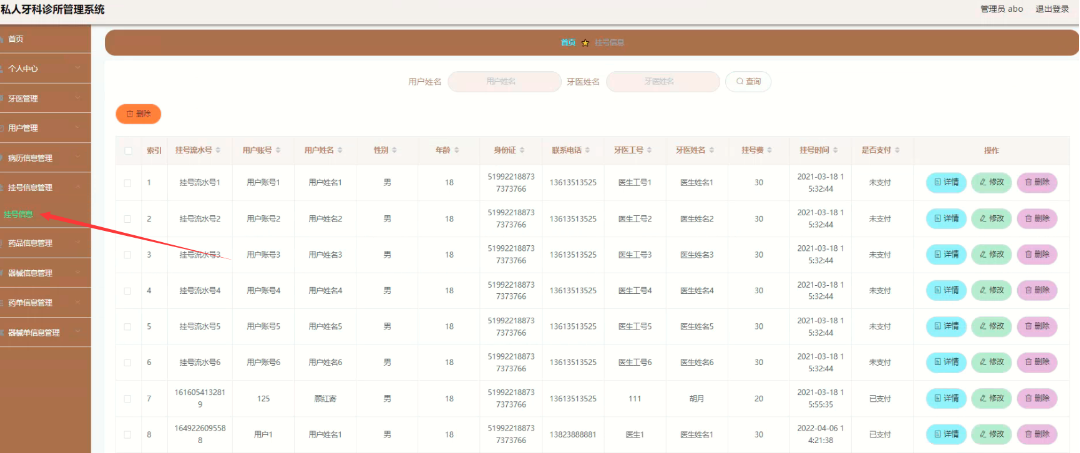Sort by 身份证 column arrows
Viewport: 1080px width, 453px height.
522,150
